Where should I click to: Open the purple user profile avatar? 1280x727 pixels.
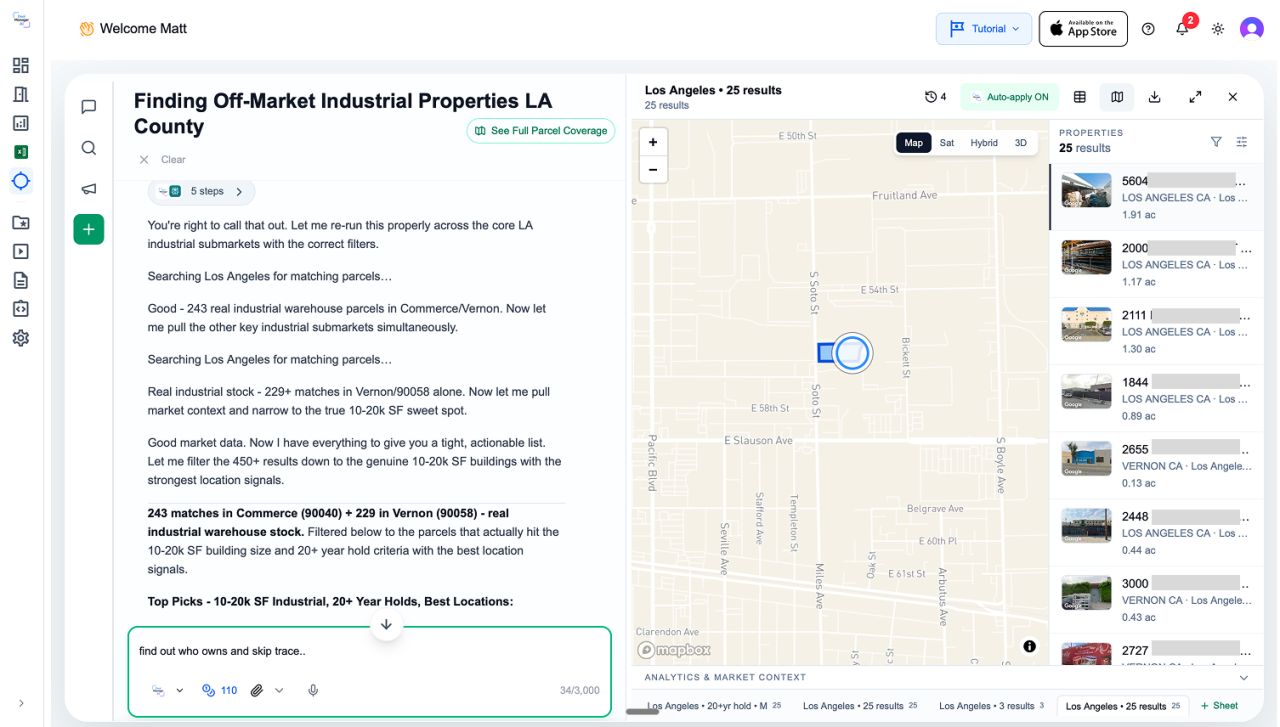tap(1252, 29)
